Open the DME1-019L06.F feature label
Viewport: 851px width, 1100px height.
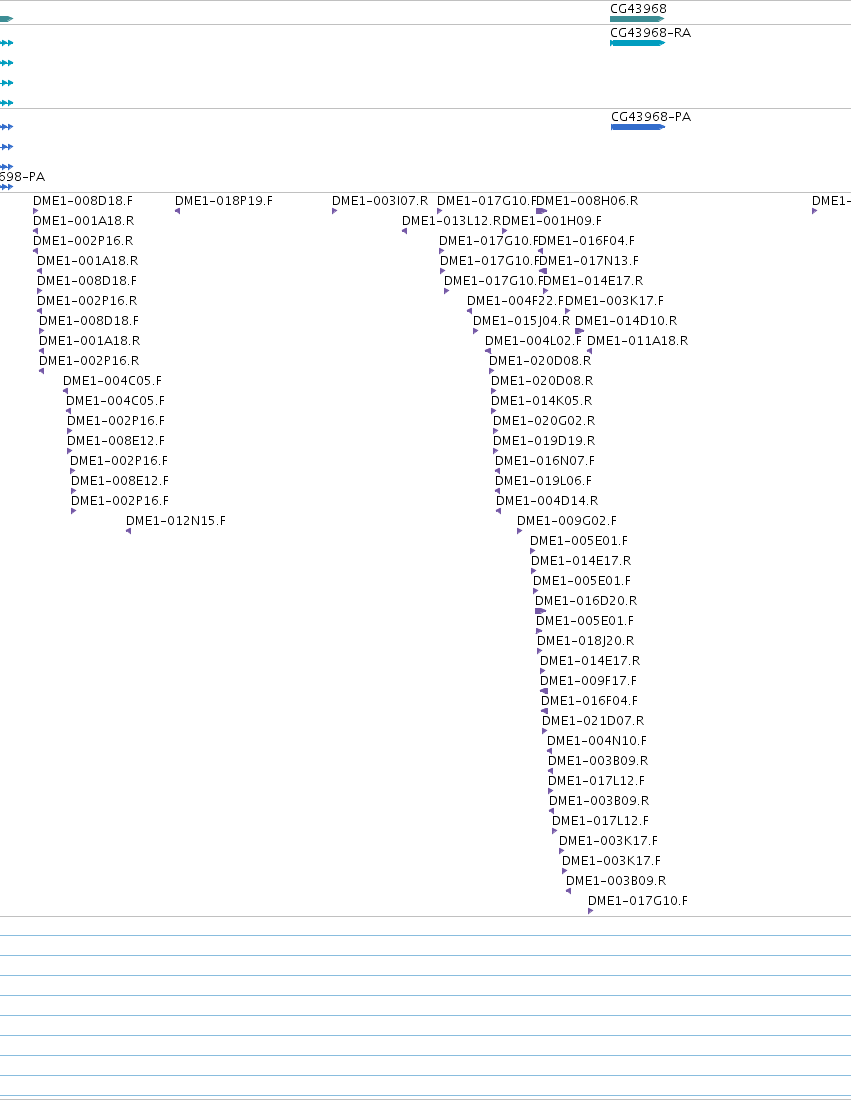pos(543,481)
